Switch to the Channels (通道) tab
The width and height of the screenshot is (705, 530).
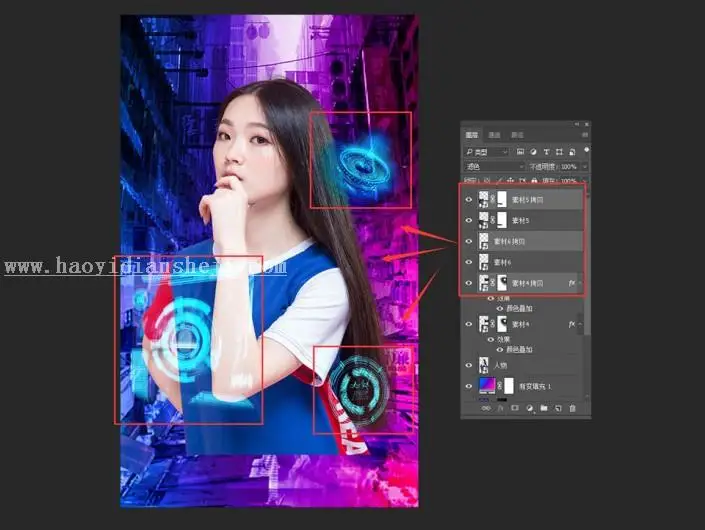pos(495,135)
